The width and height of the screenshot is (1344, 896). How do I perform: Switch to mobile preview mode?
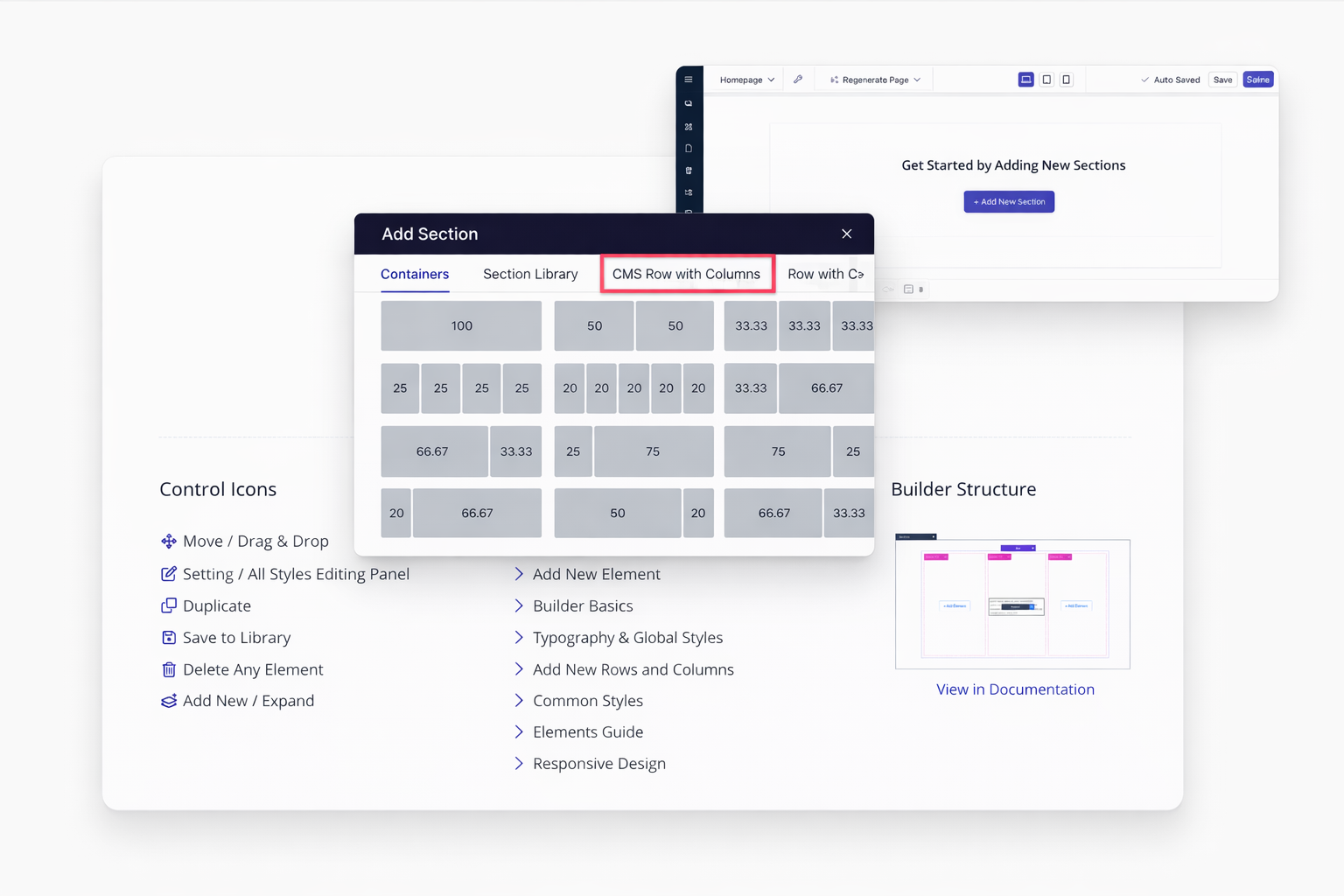tap(1066, 80)
